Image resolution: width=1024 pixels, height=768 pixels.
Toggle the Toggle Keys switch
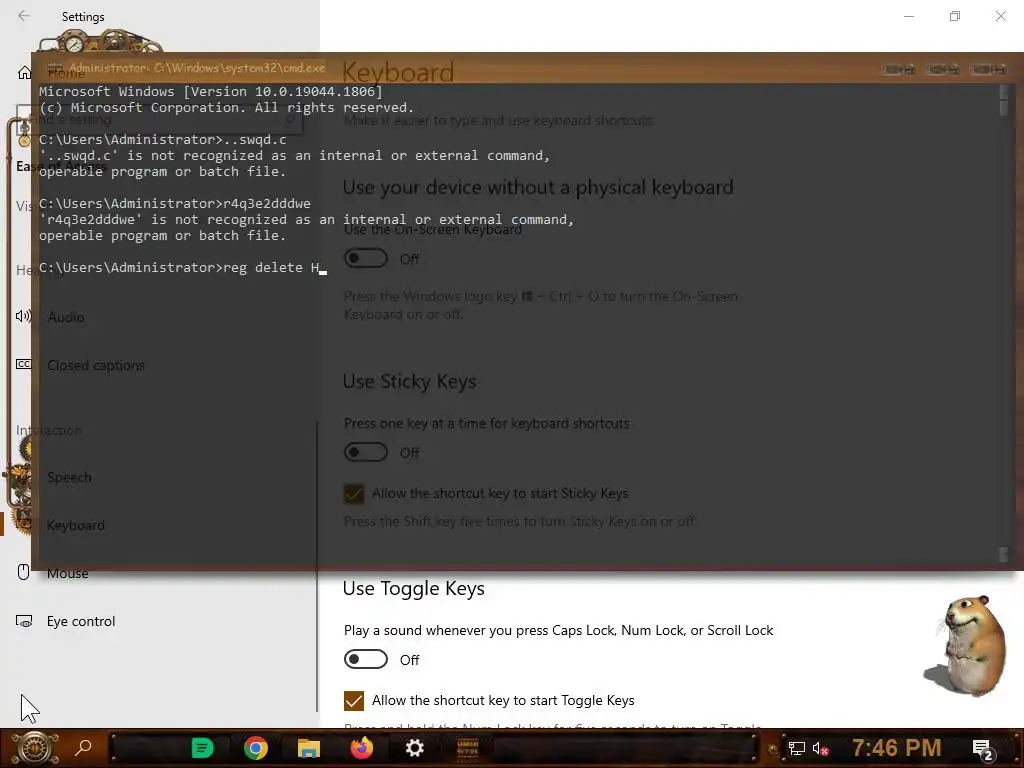(366, 660)
